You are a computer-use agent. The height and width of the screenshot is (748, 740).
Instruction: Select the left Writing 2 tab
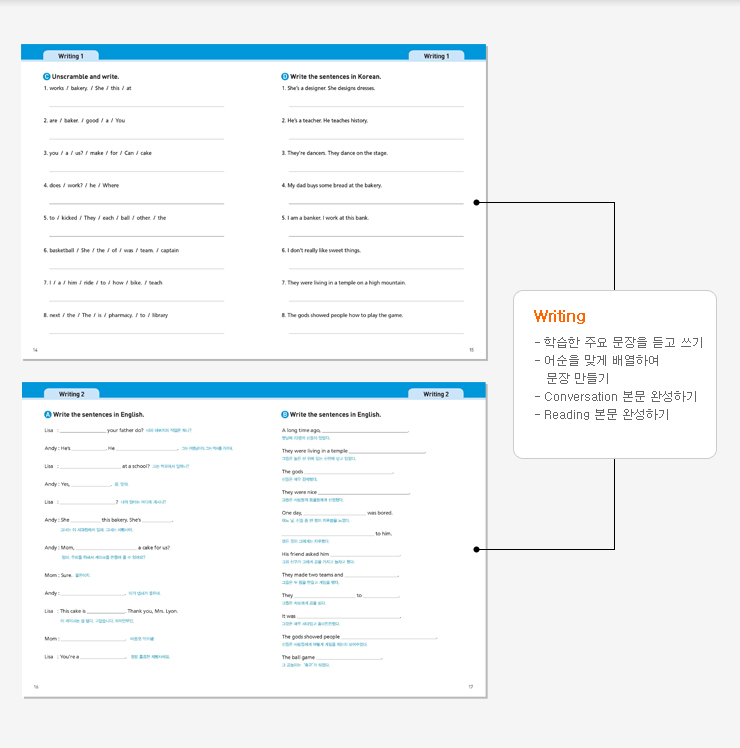(x=70, y=394)
